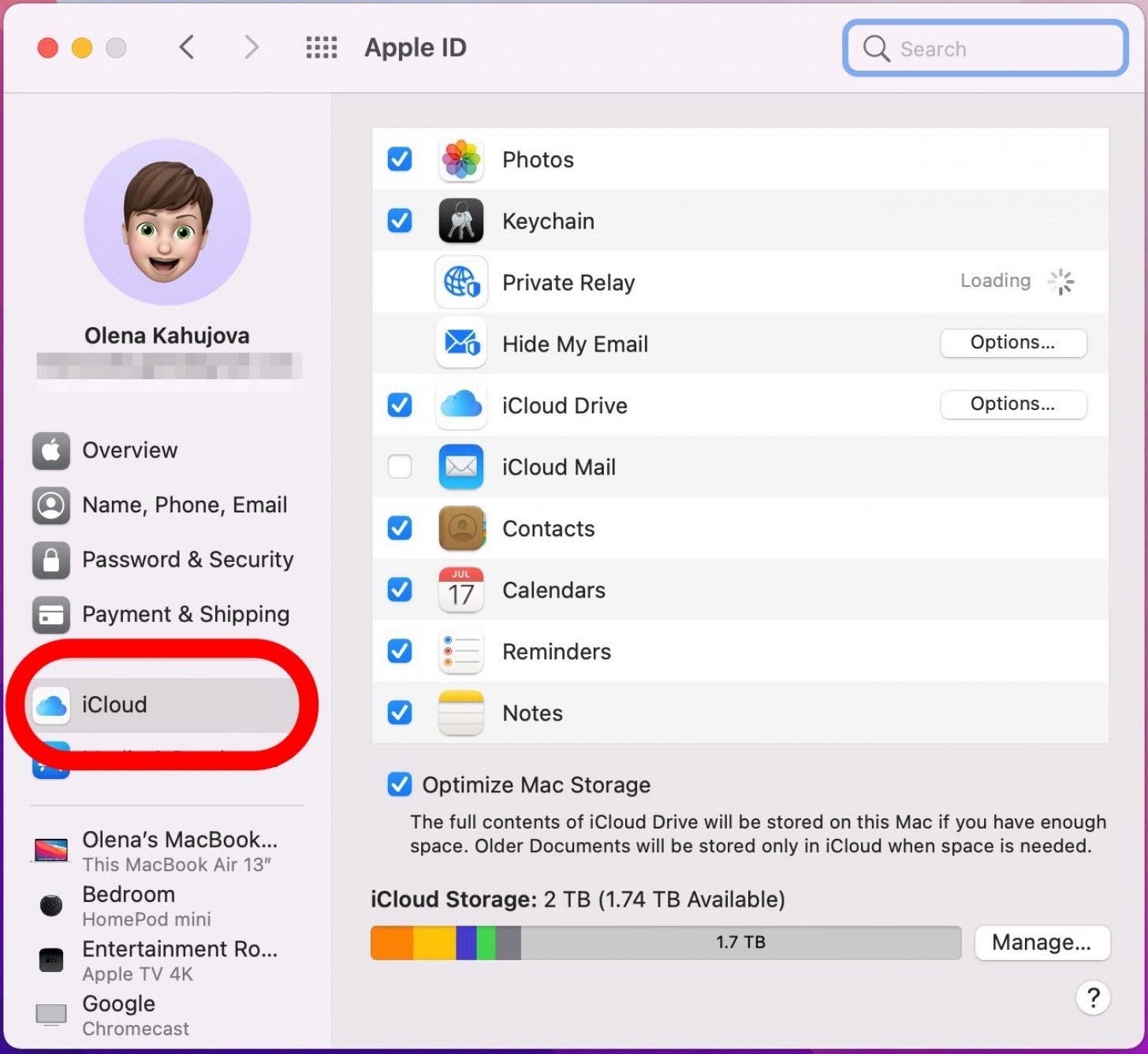
Task: Click the Contacts book icon
Action: pos(460,528)
